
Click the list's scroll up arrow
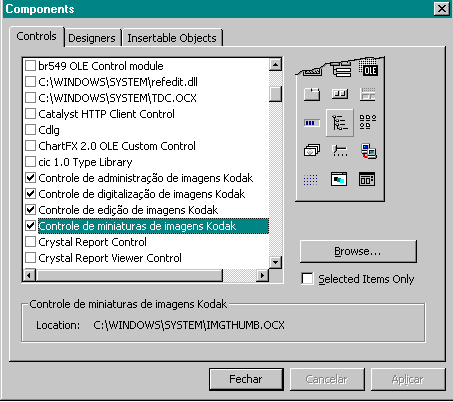(x=275, y=64)
